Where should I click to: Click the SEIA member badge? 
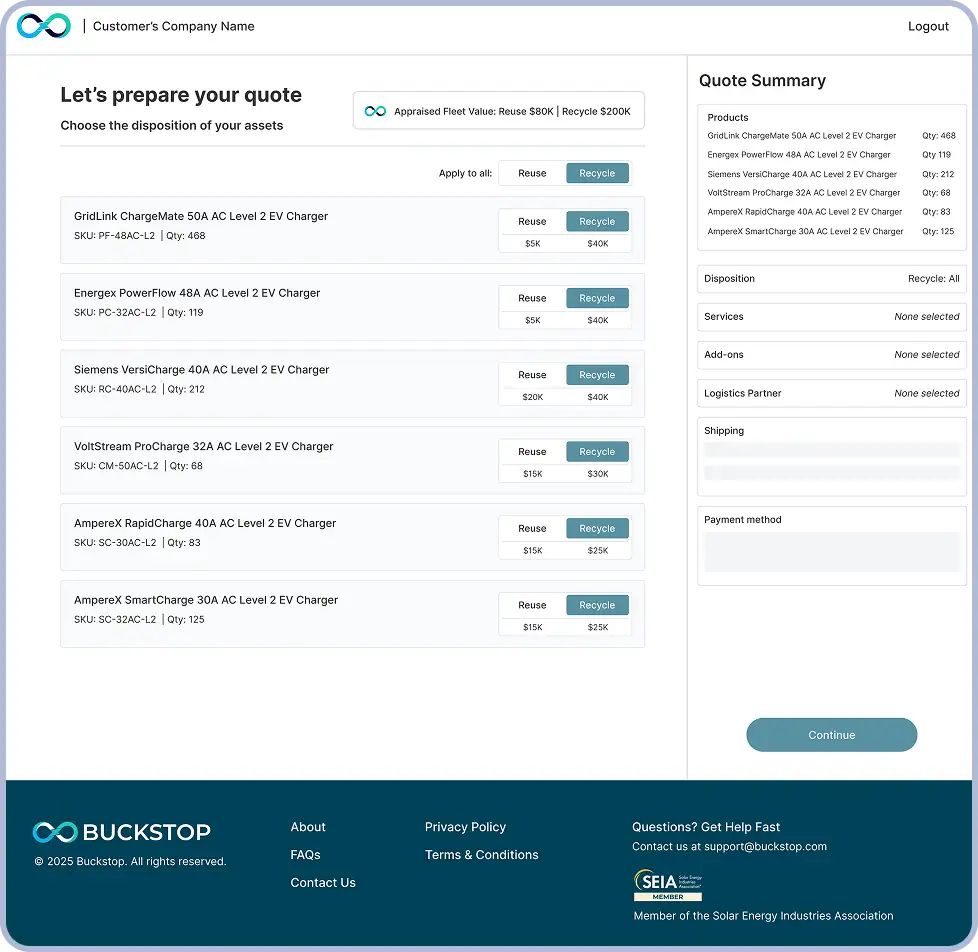(x=667, y=885)
